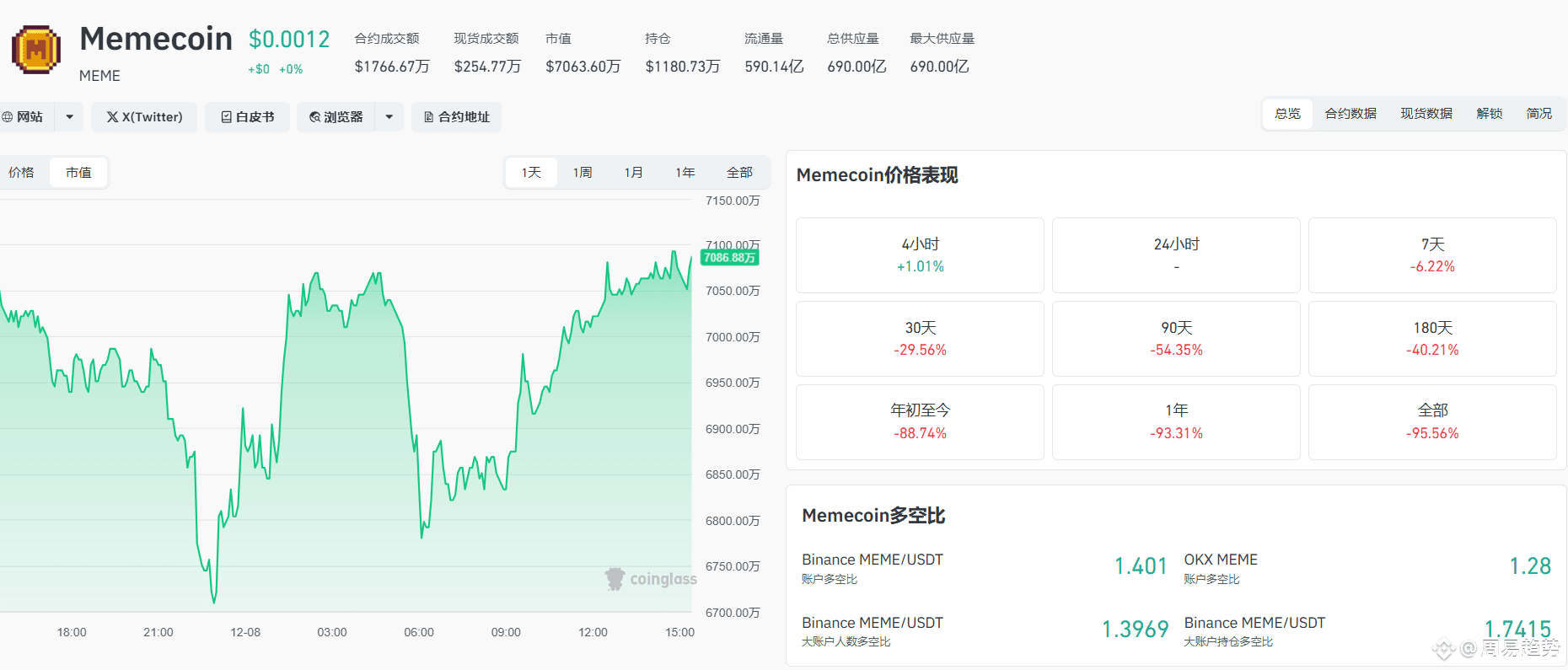
Task: Click the price $0.0012
Action: [289, 40]
